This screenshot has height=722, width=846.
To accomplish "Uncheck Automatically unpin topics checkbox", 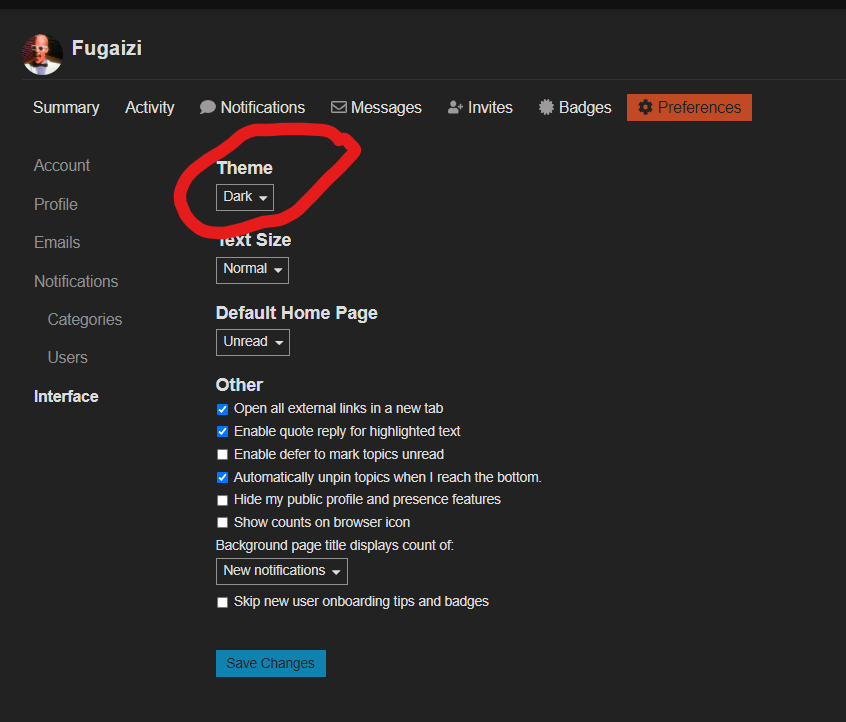I will tap(222, 478).
